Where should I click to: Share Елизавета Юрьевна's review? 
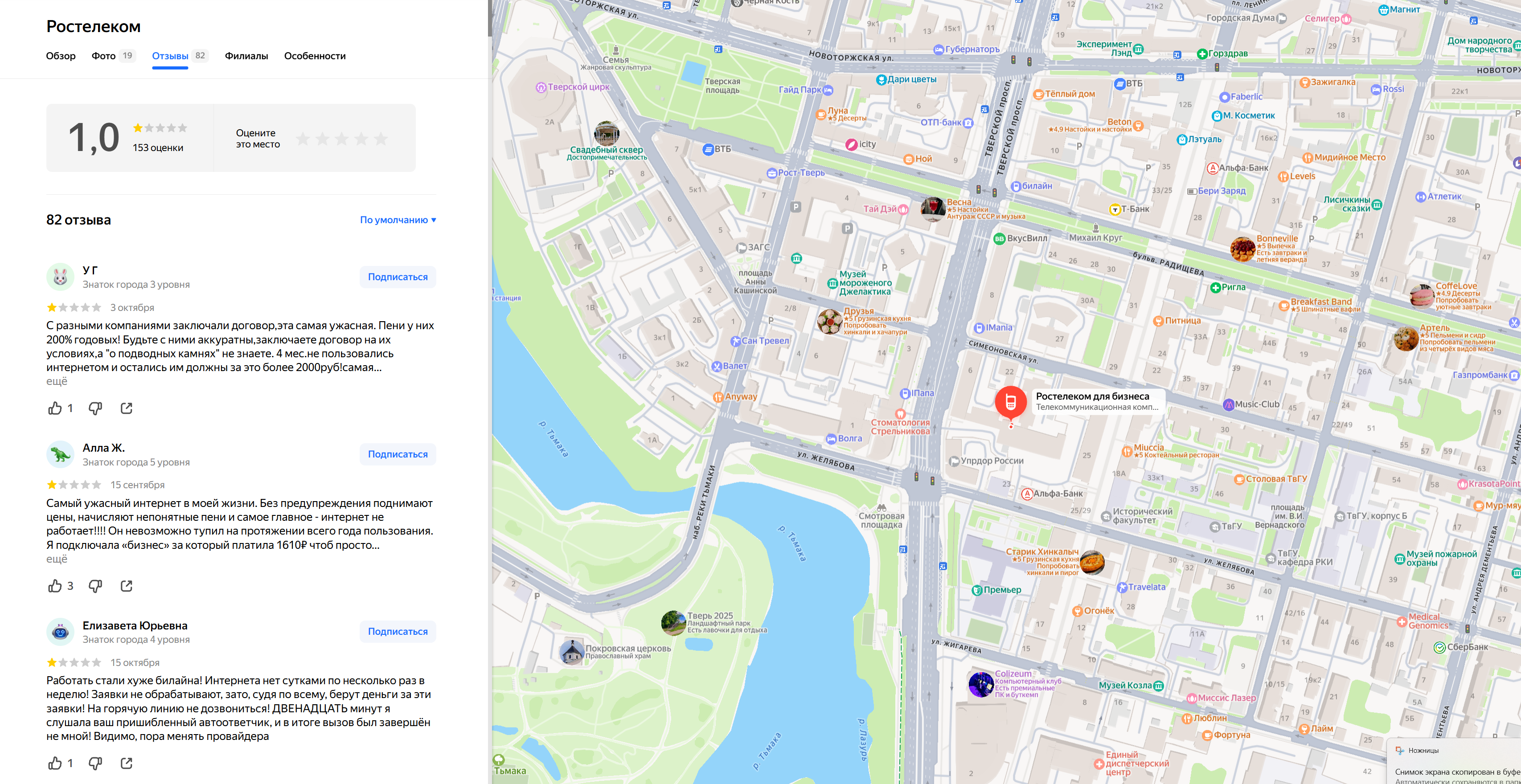point(127,763)
